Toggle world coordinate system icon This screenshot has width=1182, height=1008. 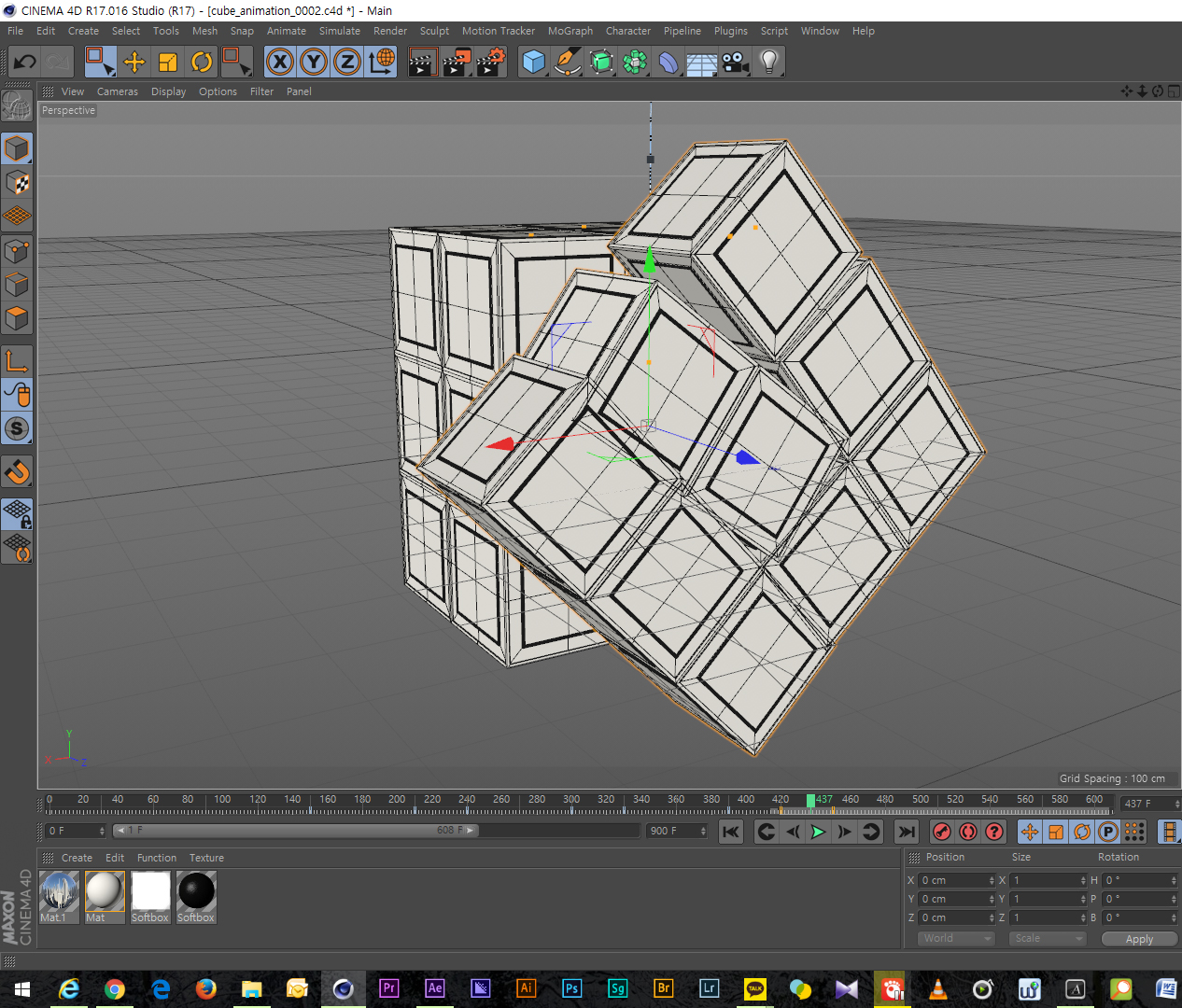(x=382, y=63)
